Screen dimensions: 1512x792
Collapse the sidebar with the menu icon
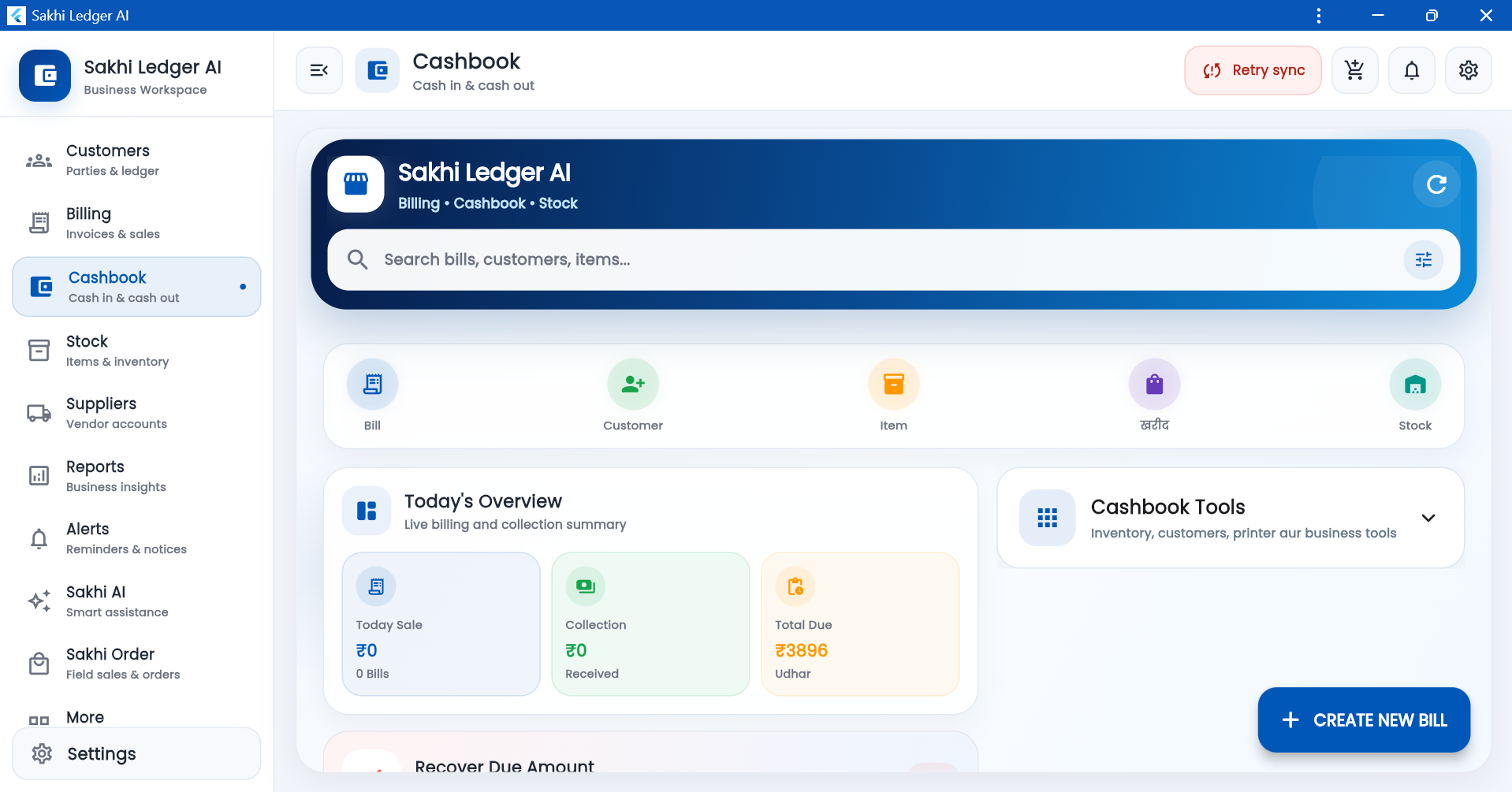[319, 70]
